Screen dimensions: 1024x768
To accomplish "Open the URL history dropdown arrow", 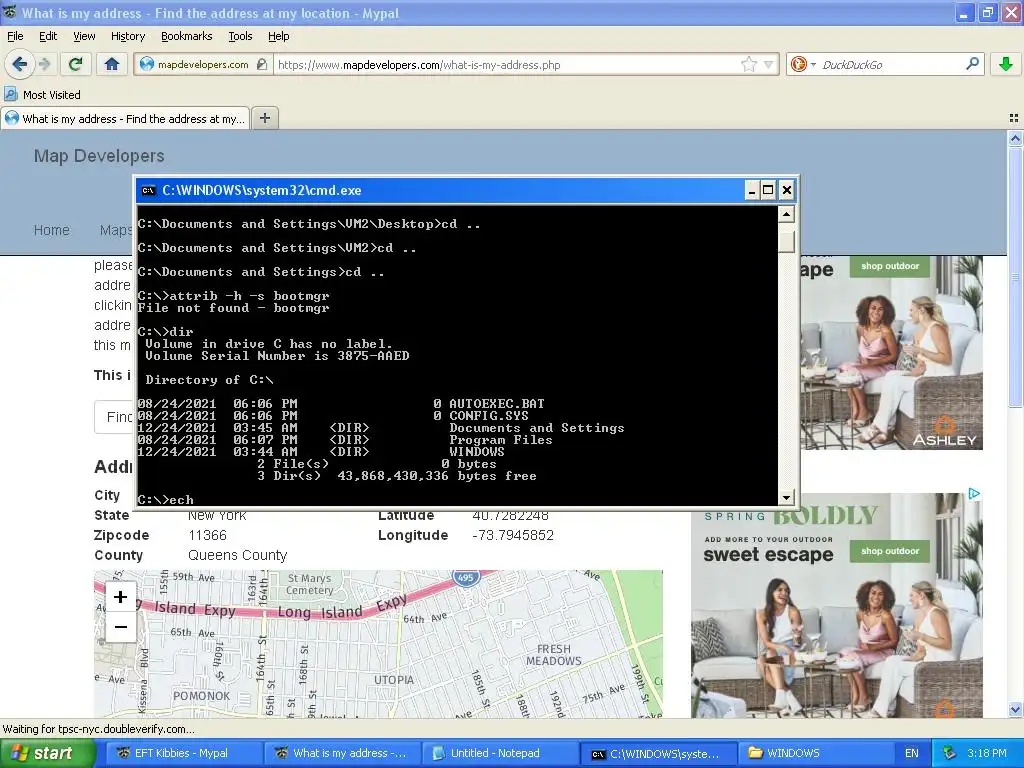I will tap(769, 65).
